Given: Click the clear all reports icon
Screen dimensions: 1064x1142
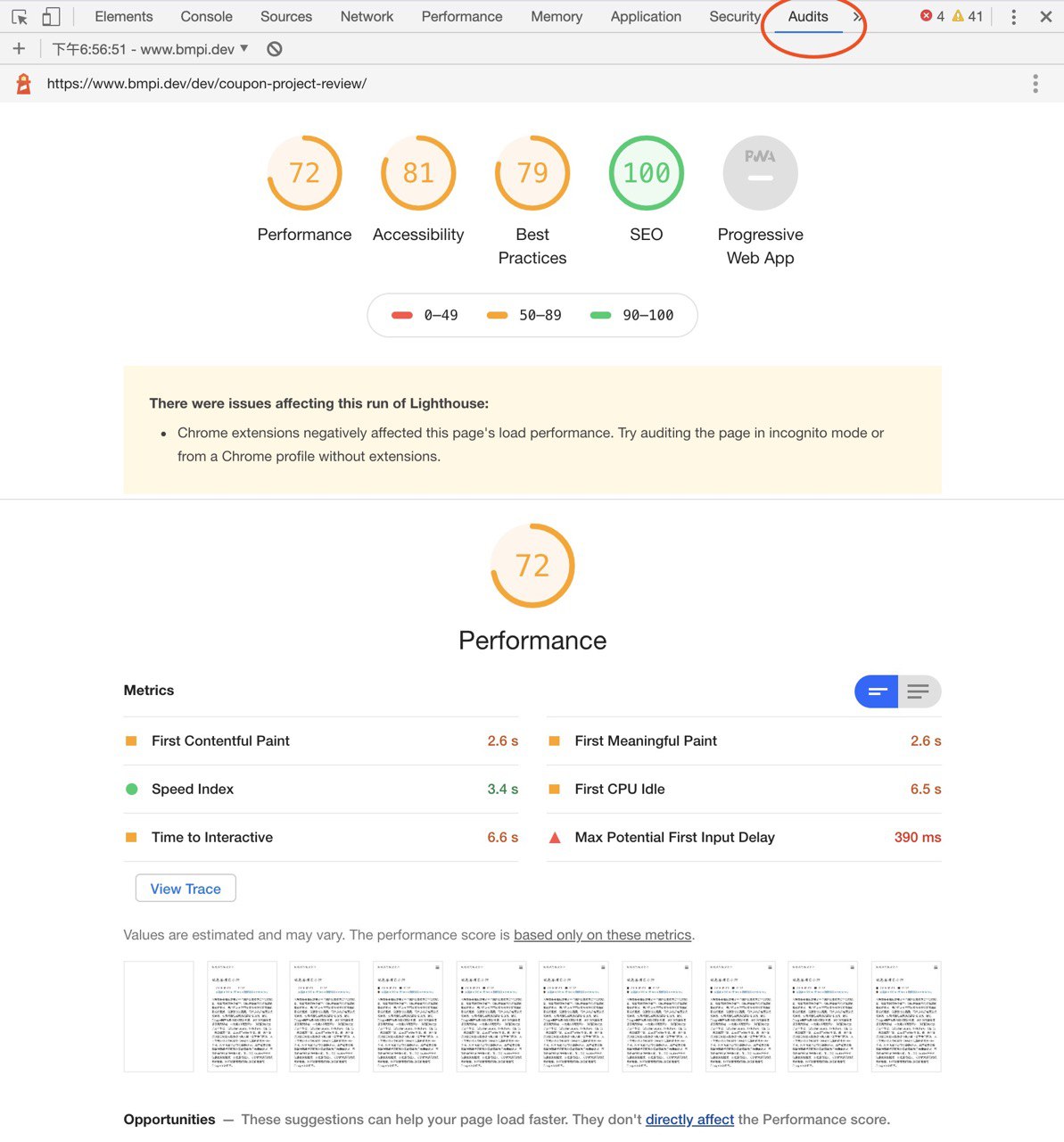Looking at the screenshot, I should click(275, 49).
